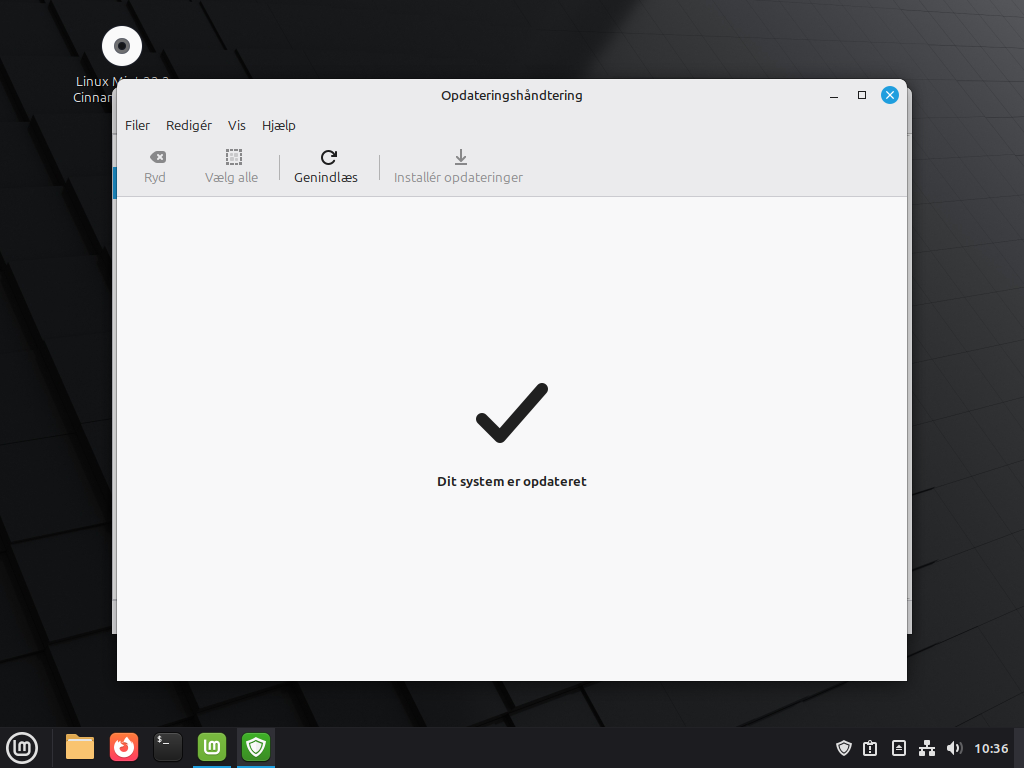Switch to the green Mint welcome app in taskbar

(212, 747)
